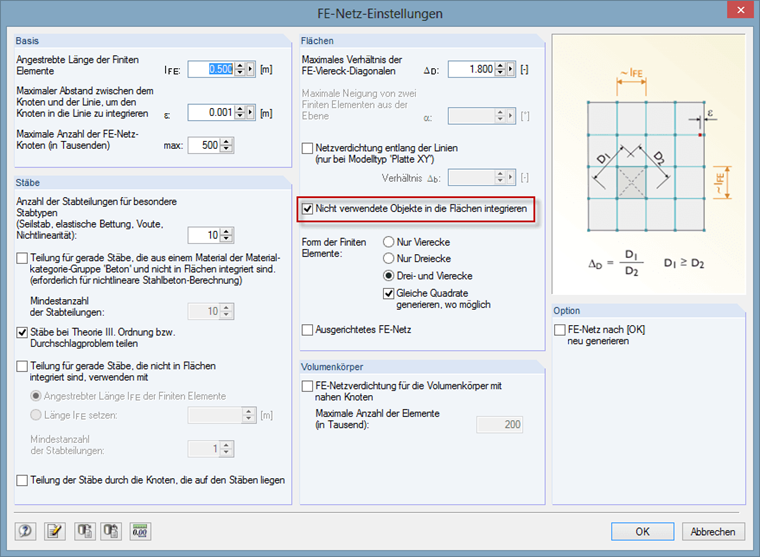Click the max nodes field with 500
Screen dimensions: 760x557
205,145
